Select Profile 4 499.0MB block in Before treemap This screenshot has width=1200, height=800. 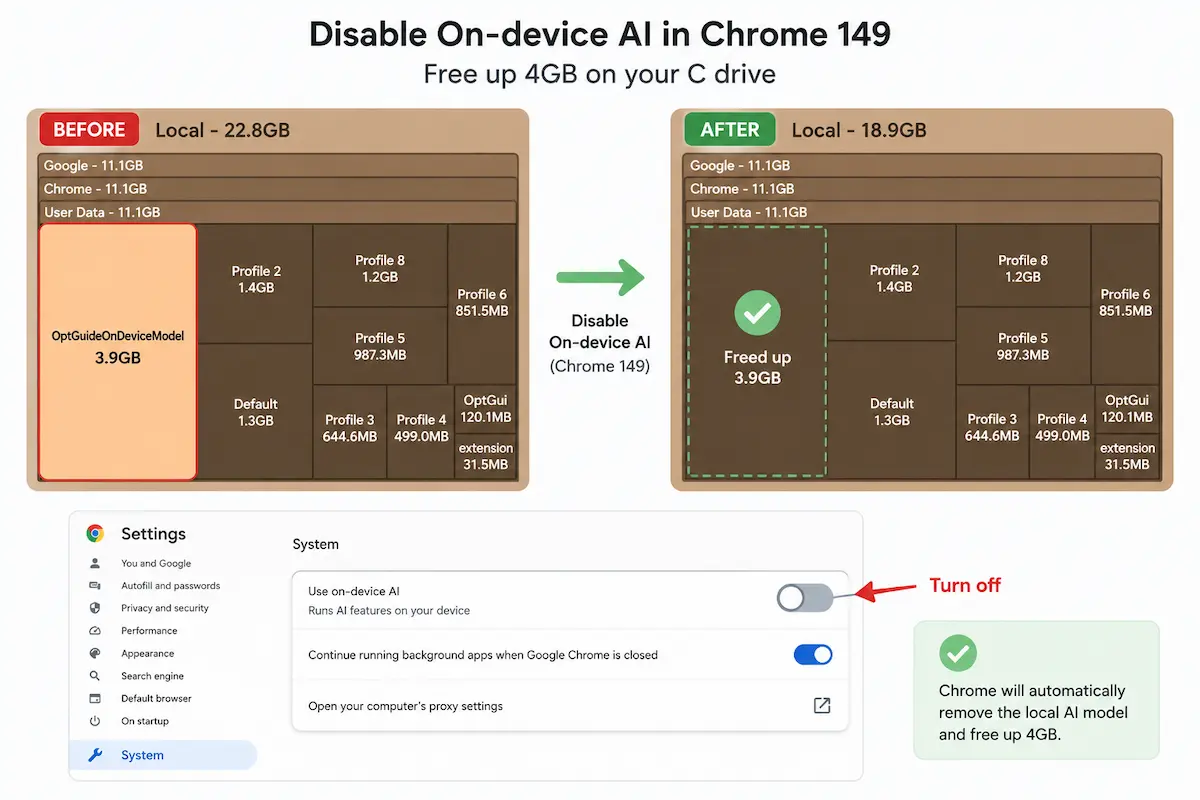(421, 432)
